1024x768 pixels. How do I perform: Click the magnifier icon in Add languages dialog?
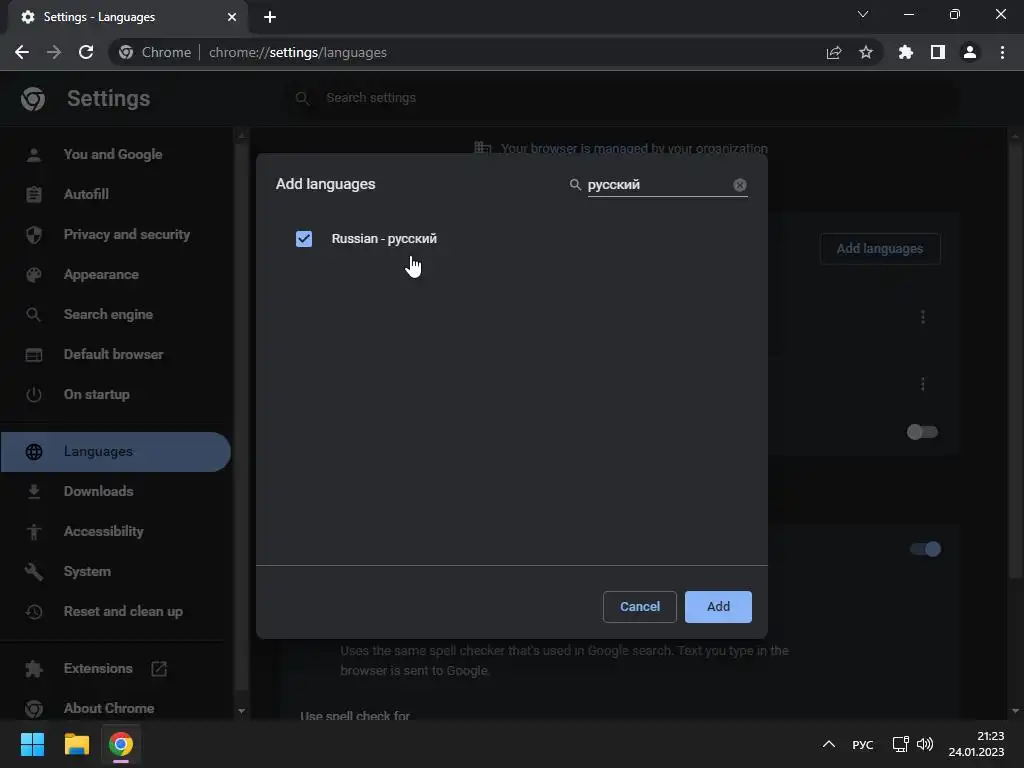pyautogui.click(x=575, y=185)
